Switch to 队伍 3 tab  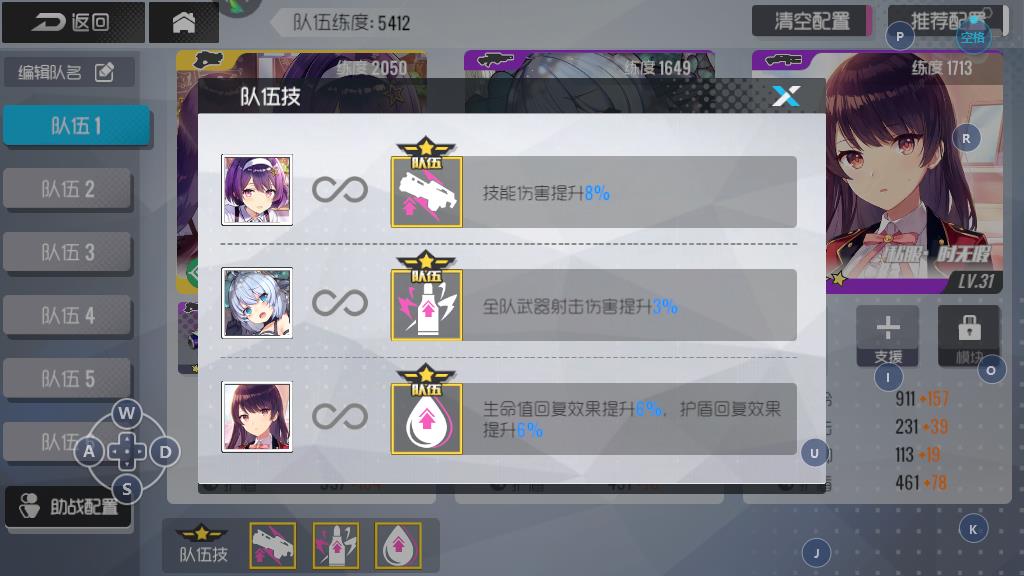click(68, 252)
